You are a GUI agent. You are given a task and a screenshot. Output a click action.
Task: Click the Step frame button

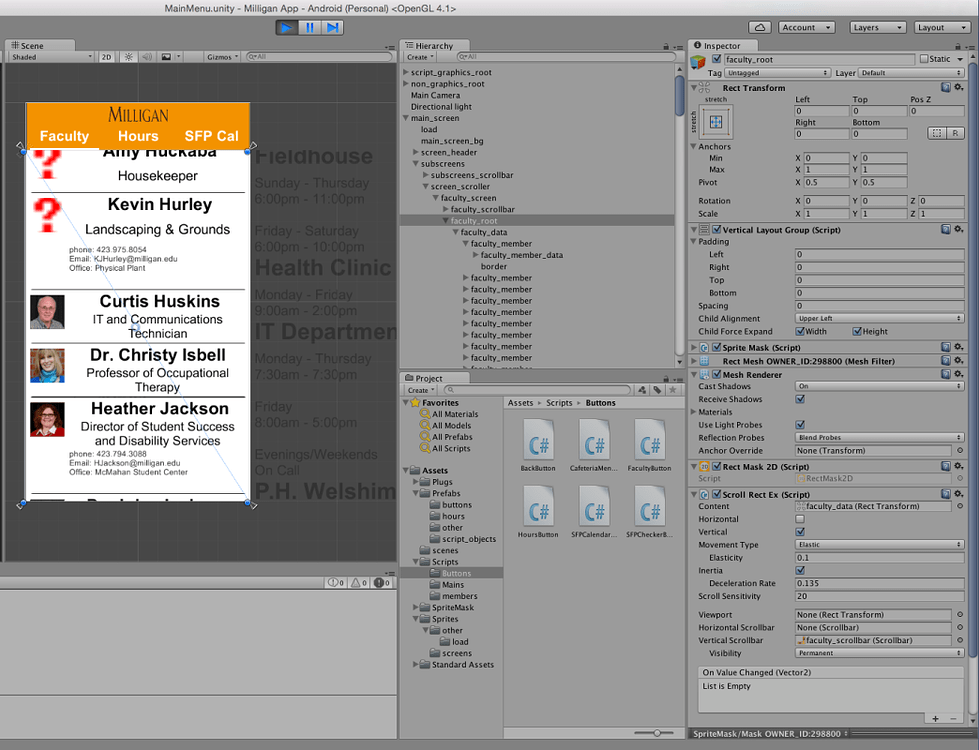[333, 28]
